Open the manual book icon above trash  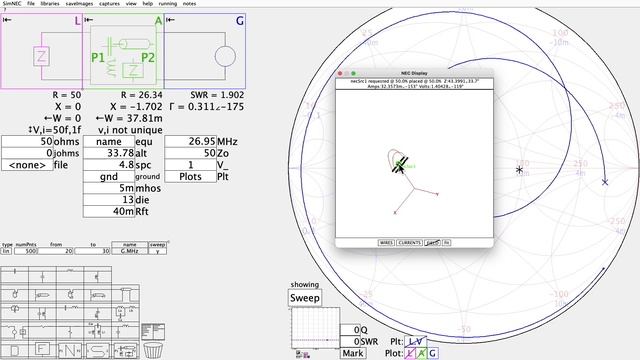point(153,332)
